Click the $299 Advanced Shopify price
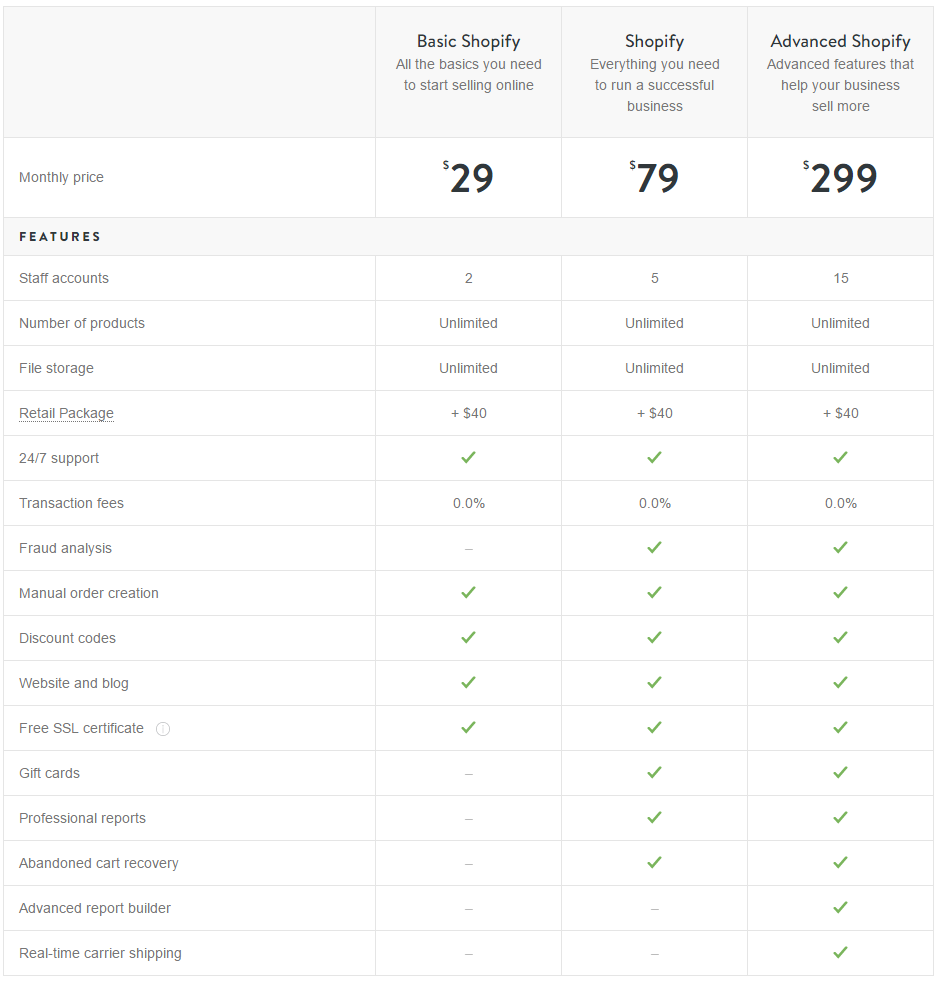Viewport: 938px width, 990px height. pyautogui.click(x=840, y=178)
